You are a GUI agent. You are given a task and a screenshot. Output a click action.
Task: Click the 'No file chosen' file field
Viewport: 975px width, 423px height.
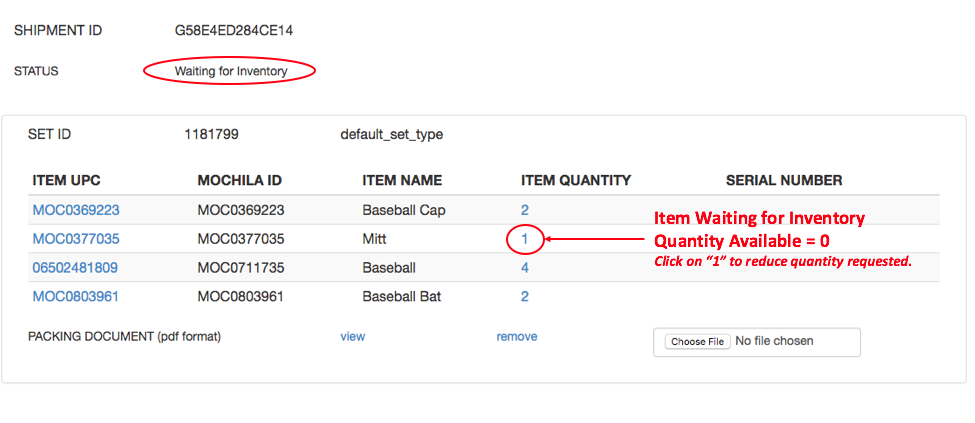(x=773, y=341)
